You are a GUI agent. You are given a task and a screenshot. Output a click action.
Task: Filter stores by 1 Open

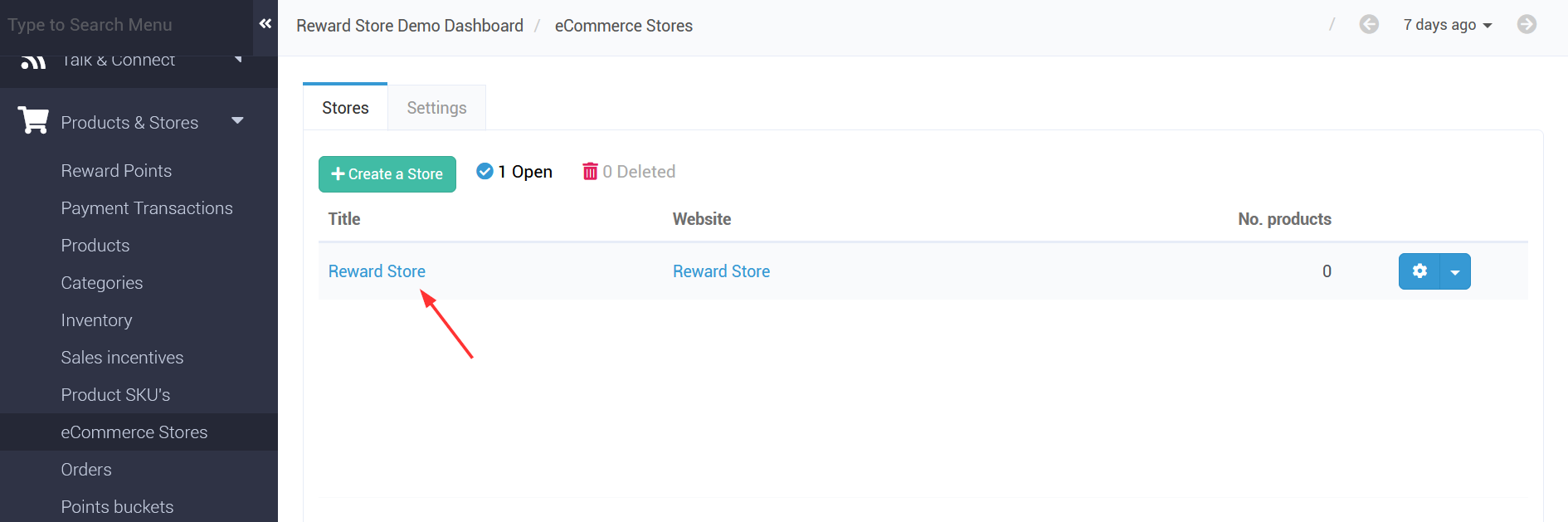(525, 172)
